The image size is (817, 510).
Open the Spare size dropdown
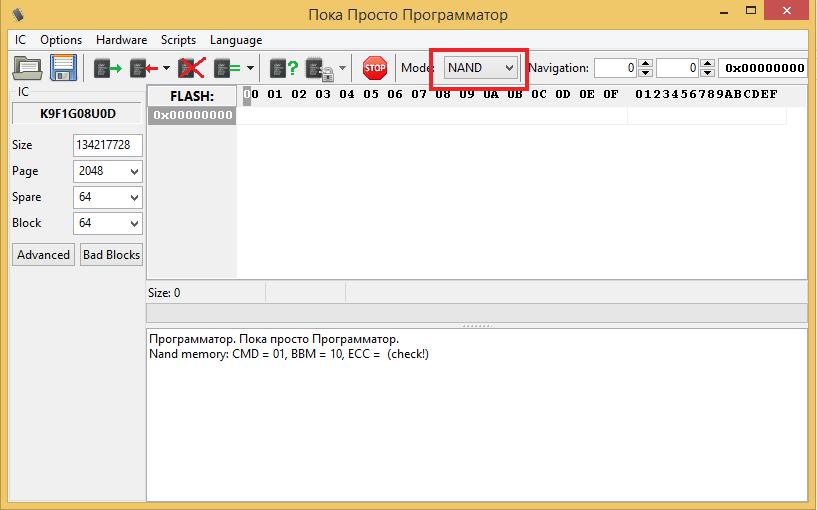(x=107, y=197)
